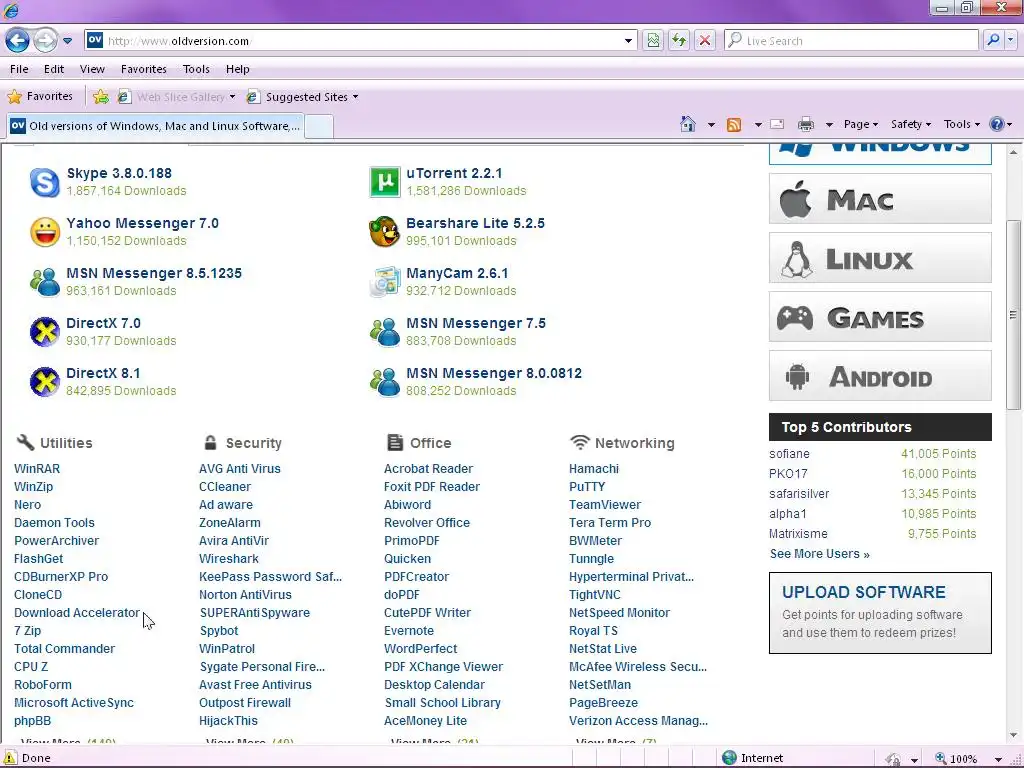This screenshot has height=768, width=1024.
Task: Expand the Print options dropdown arrow
Action: coord(829,124)
